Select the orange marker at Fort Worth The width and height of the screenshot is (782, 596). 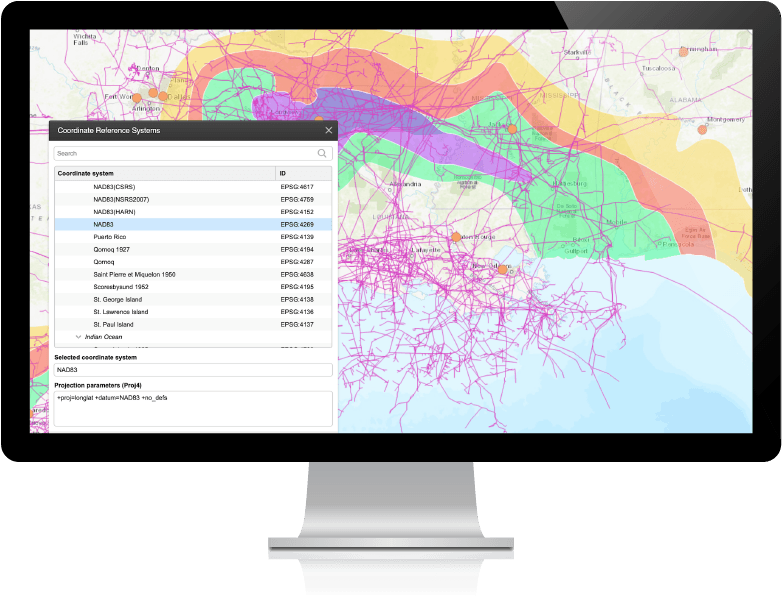pyautogui.click(x=137, y=98)
